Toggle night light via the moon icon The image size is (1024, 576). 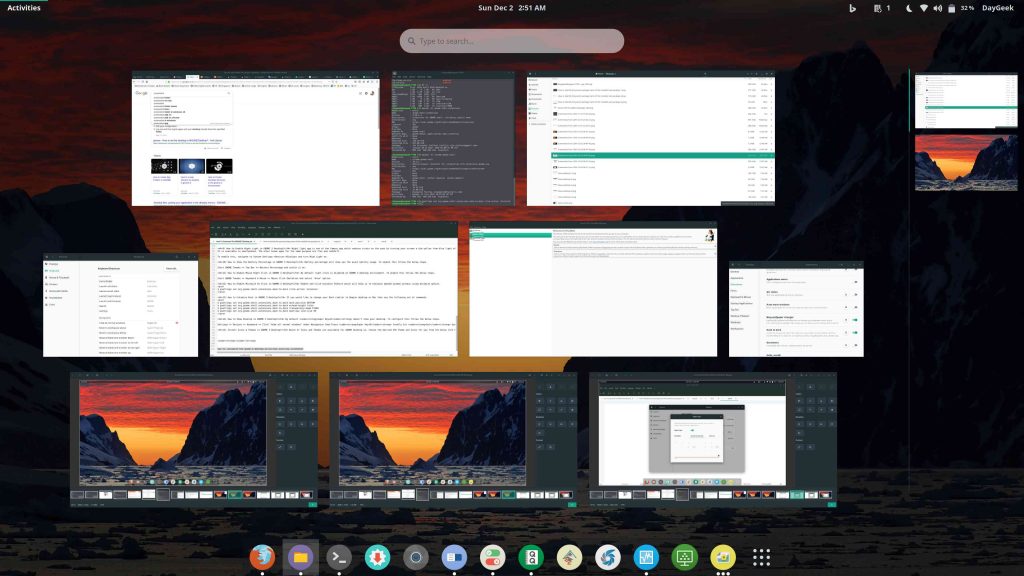[910, 8]
